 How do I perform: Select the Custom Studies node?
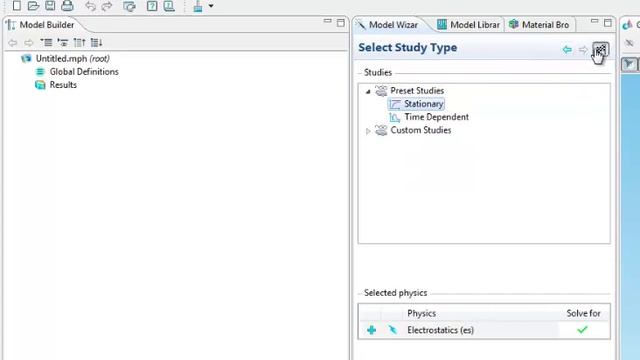tap(421, 130)
